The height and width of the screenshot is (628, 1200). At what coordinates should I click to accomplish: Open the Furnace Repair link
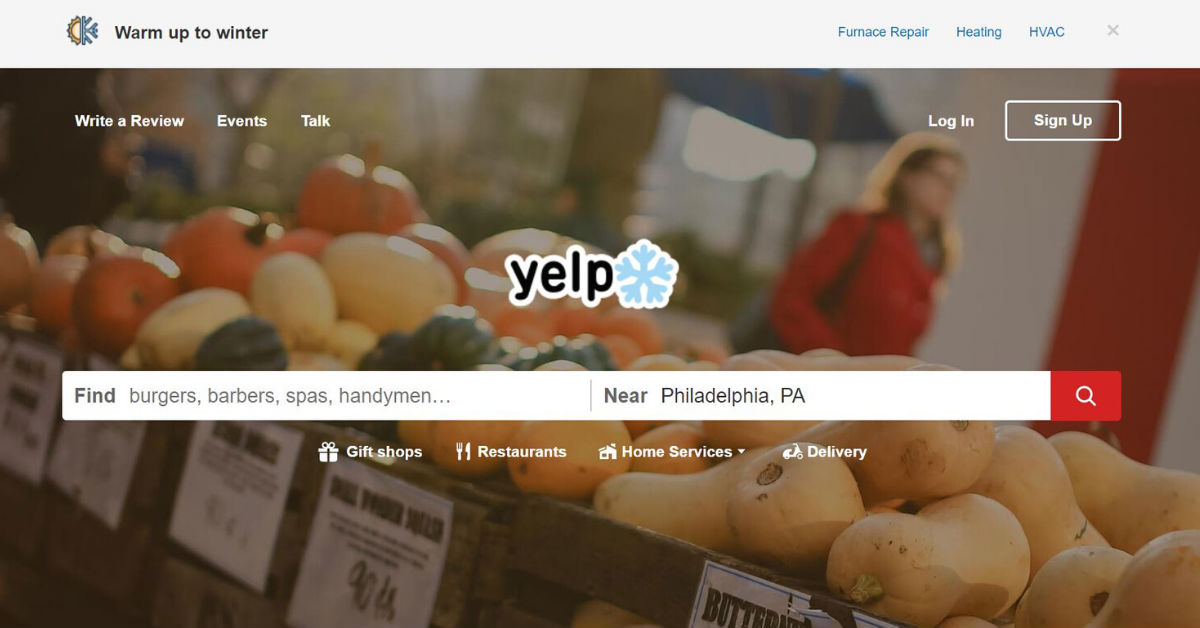(883, 32)
